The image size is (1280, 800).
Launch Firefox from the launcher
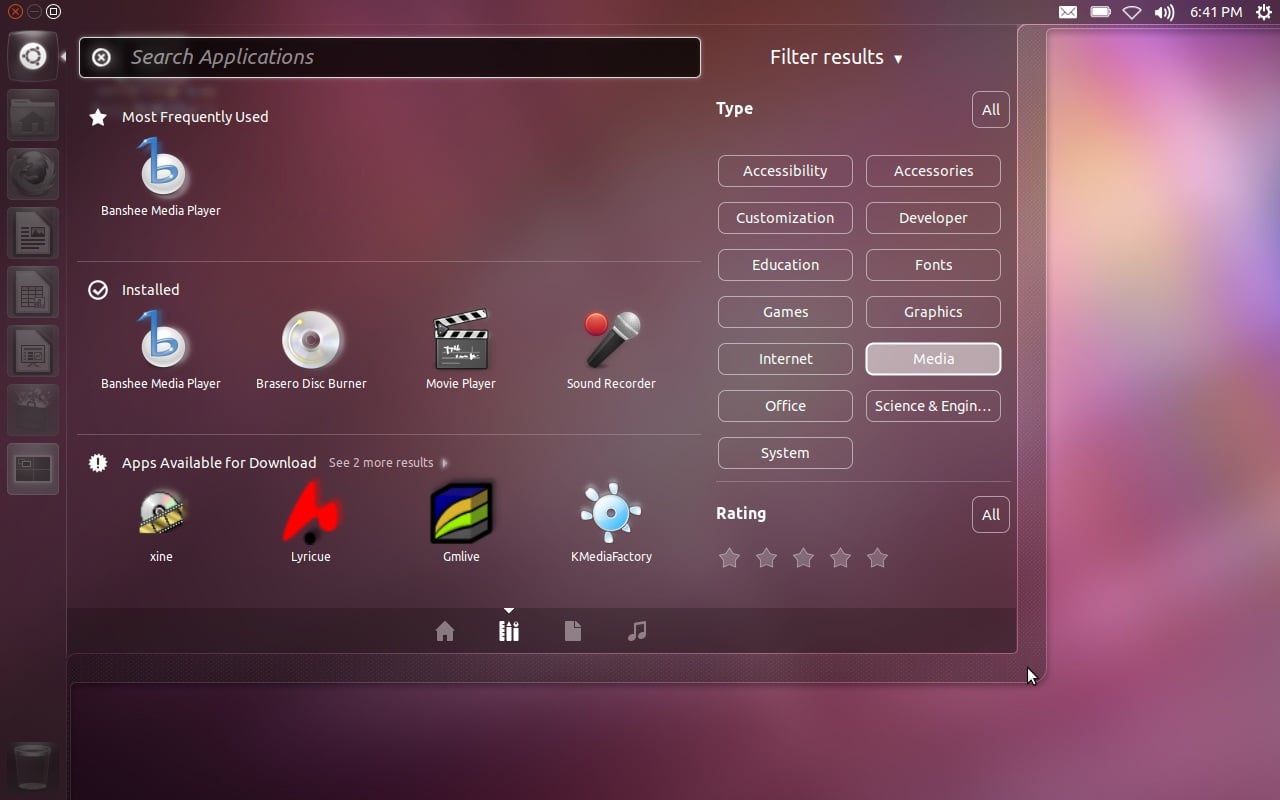click(33, 174)
